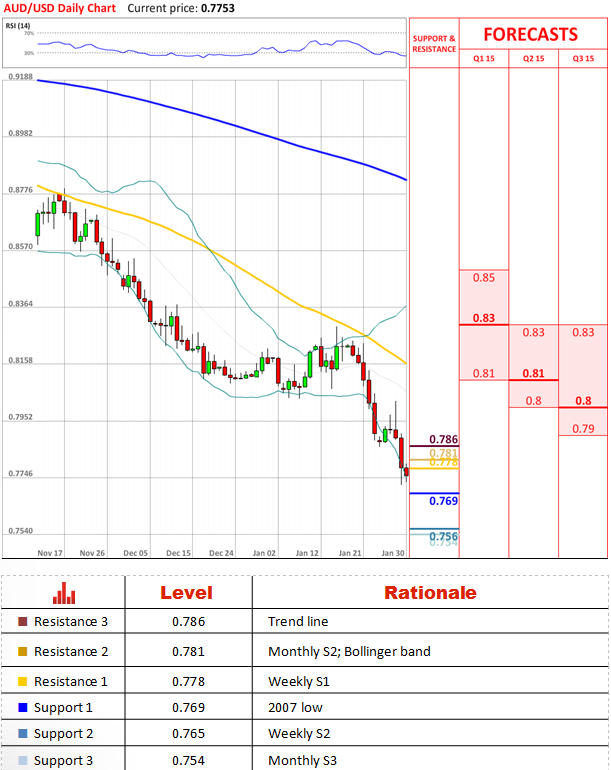Click the Dec 05 date axis label
This screenshot has width=611, height=770.
(136, 553)
